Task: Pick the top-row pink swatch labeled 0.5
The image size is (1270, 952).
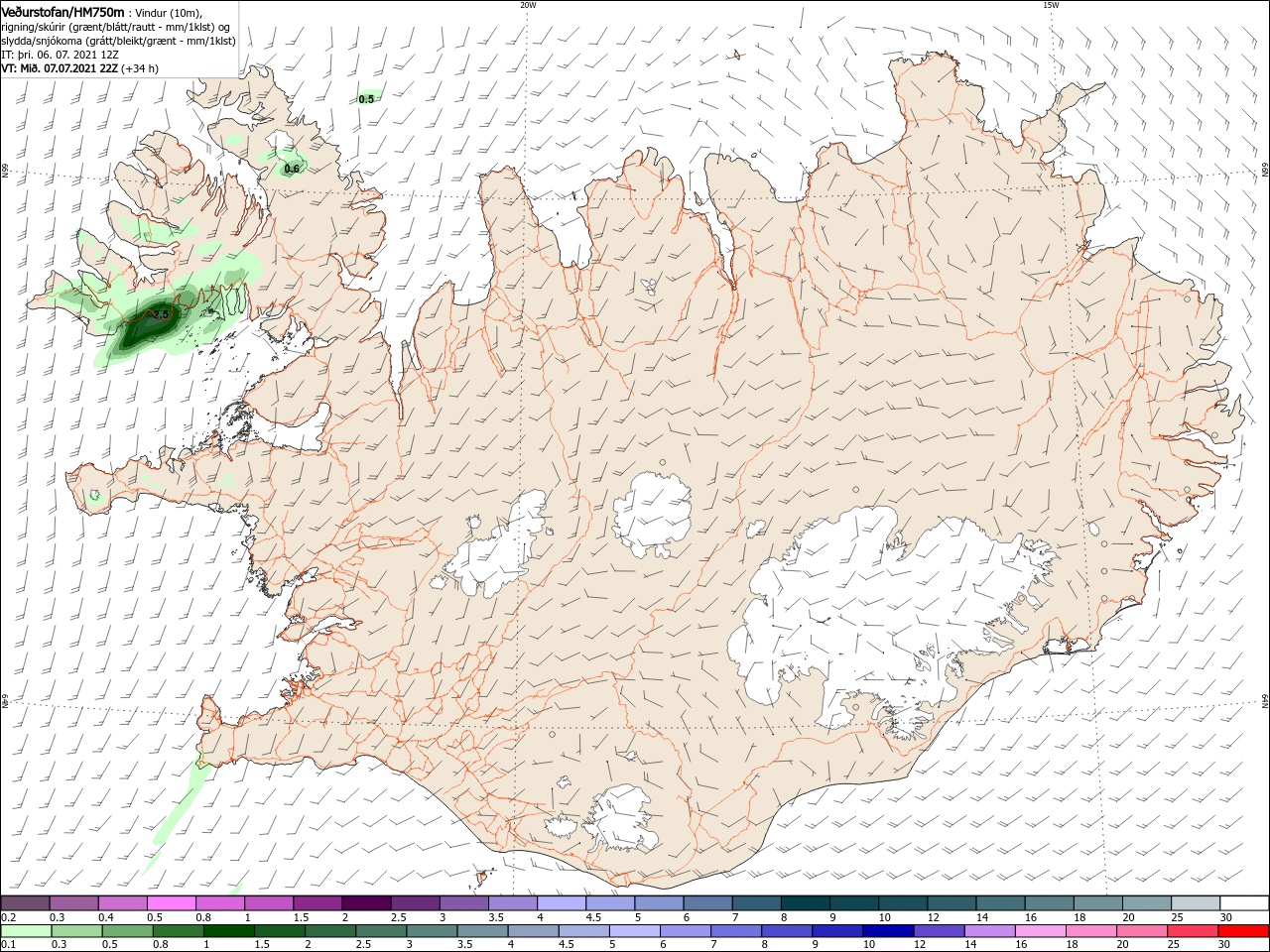Action: 171,902
